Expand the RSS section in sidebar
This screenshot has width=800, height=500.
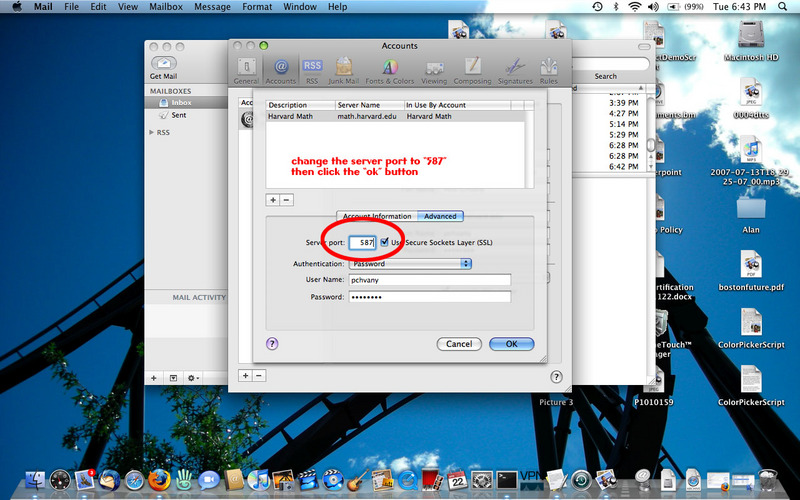(x=152, y=132)
